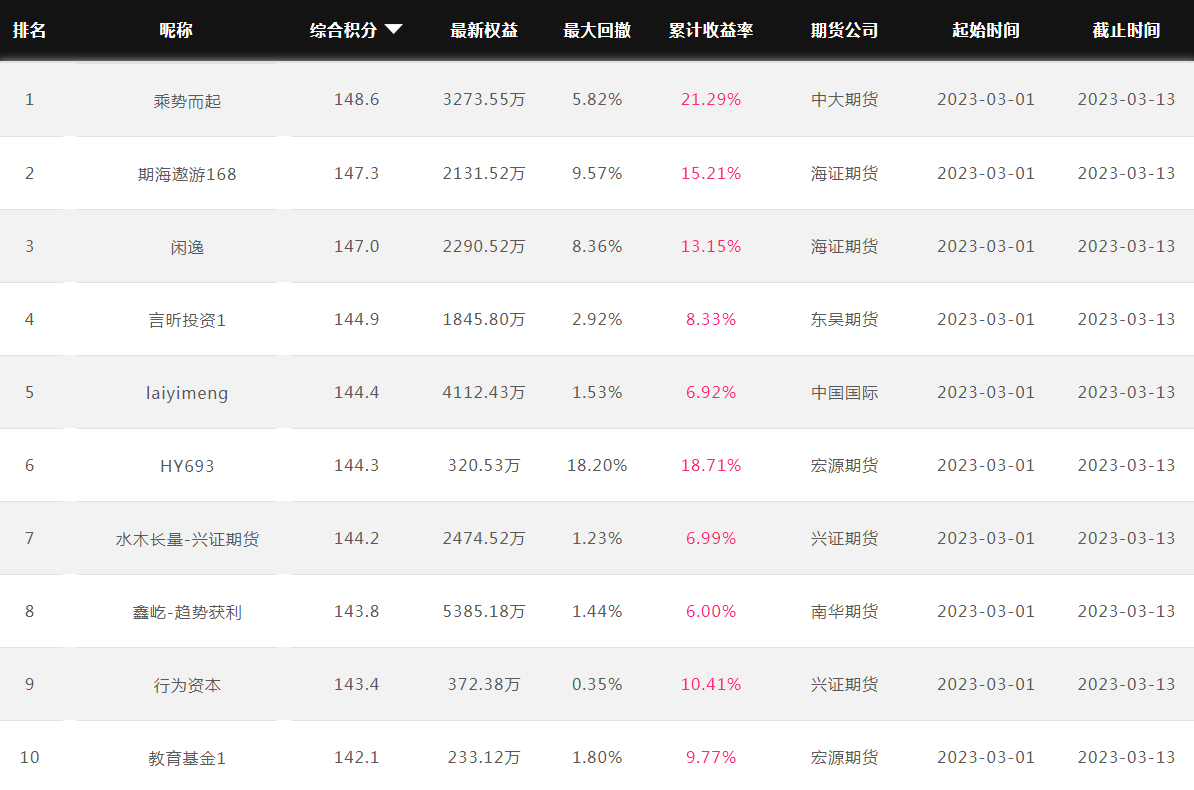Select cumulative return 15.21%
The image size is (1194, 790).
pyautogui.click(x=711, y=174)
